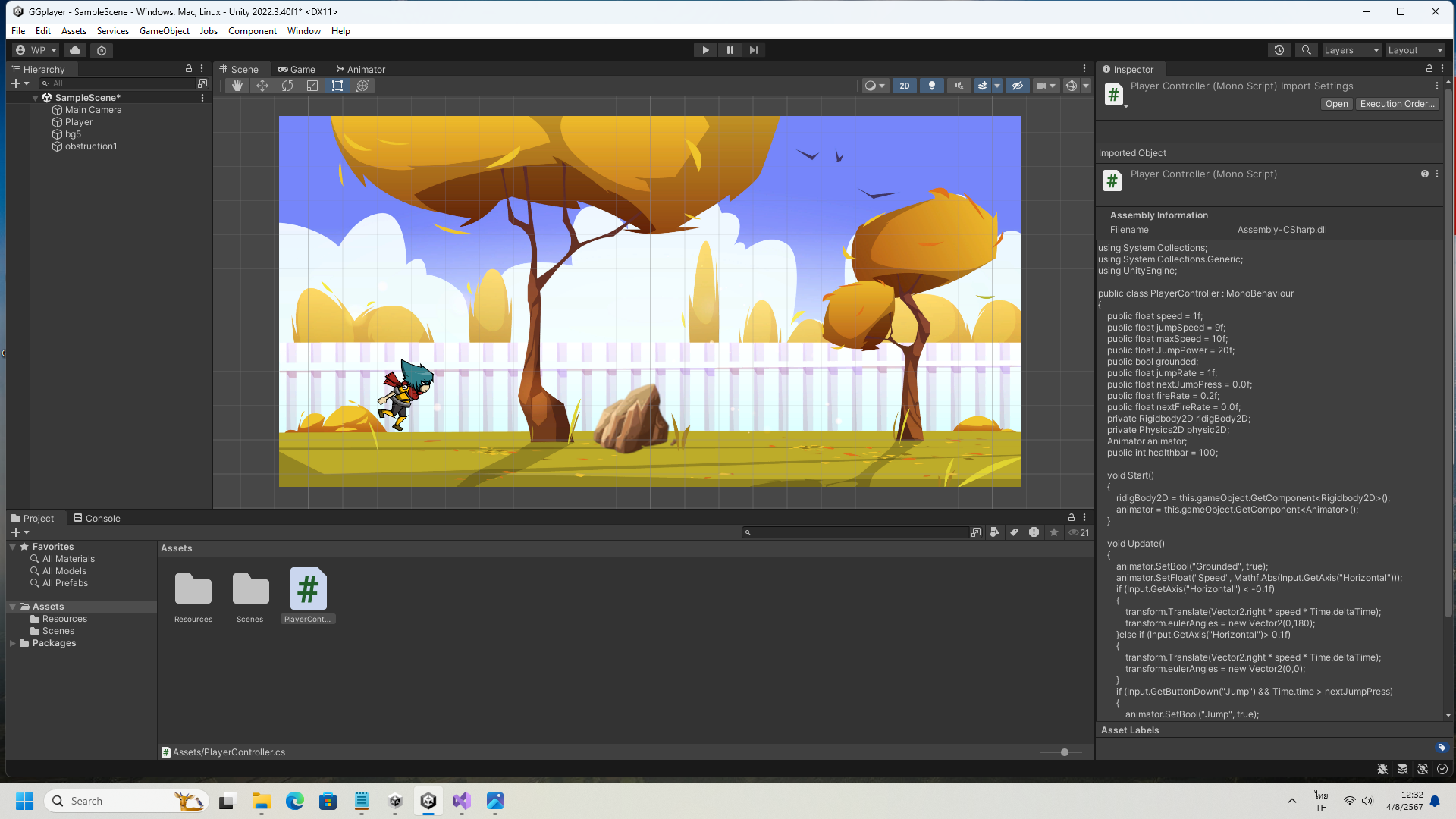Select the Hand view tool
Screen dimensions: 1456x819
pyautogui.click(x=237, y=86)
